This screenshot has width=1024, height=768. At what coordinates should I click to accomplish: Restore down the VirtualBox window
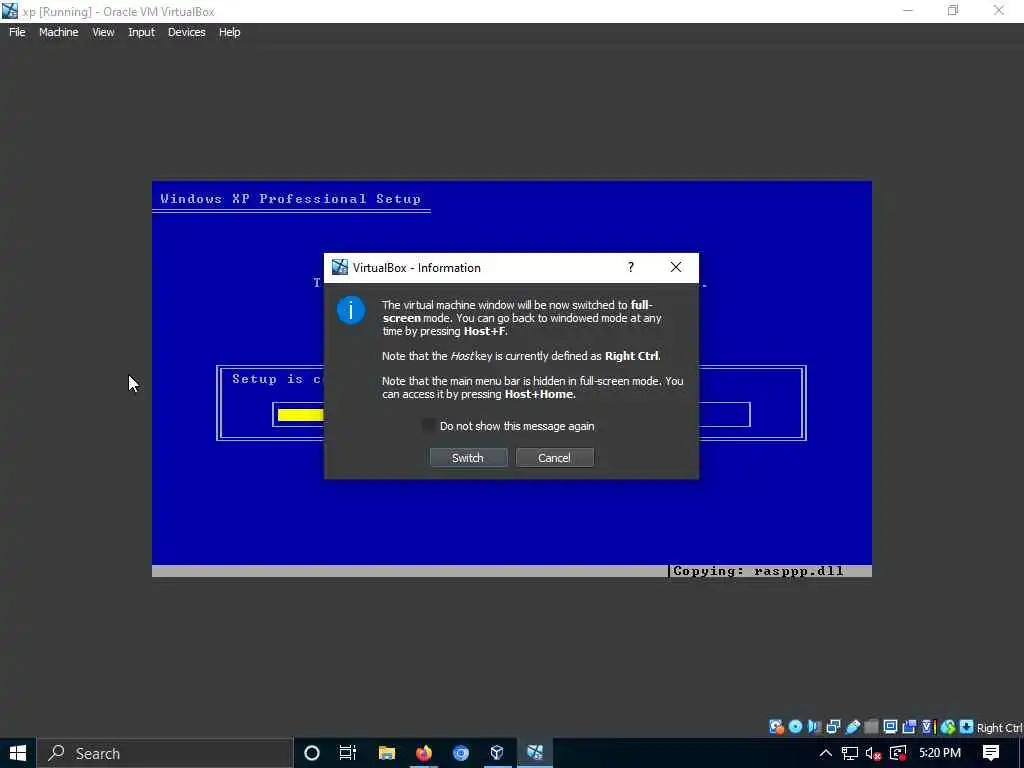coord(953,10)
